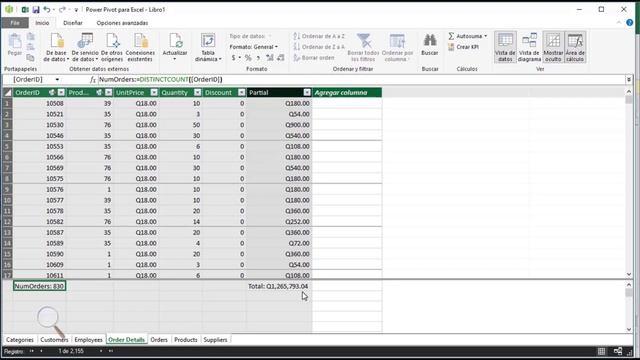Toggle Área de cálculo

(575, 47)
